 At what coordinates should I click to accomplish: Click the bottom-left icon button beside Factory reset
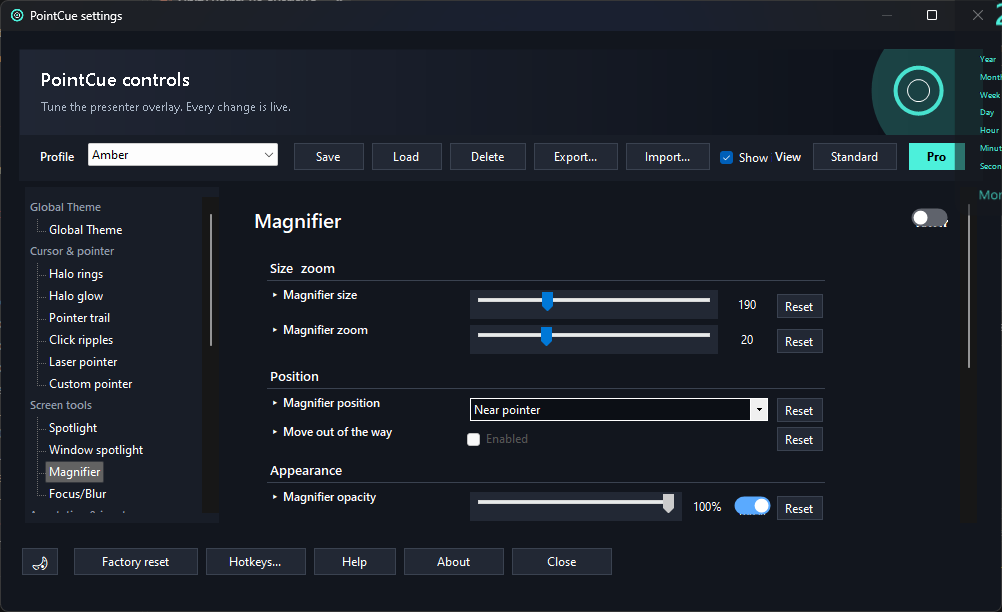tap(40, 562)
